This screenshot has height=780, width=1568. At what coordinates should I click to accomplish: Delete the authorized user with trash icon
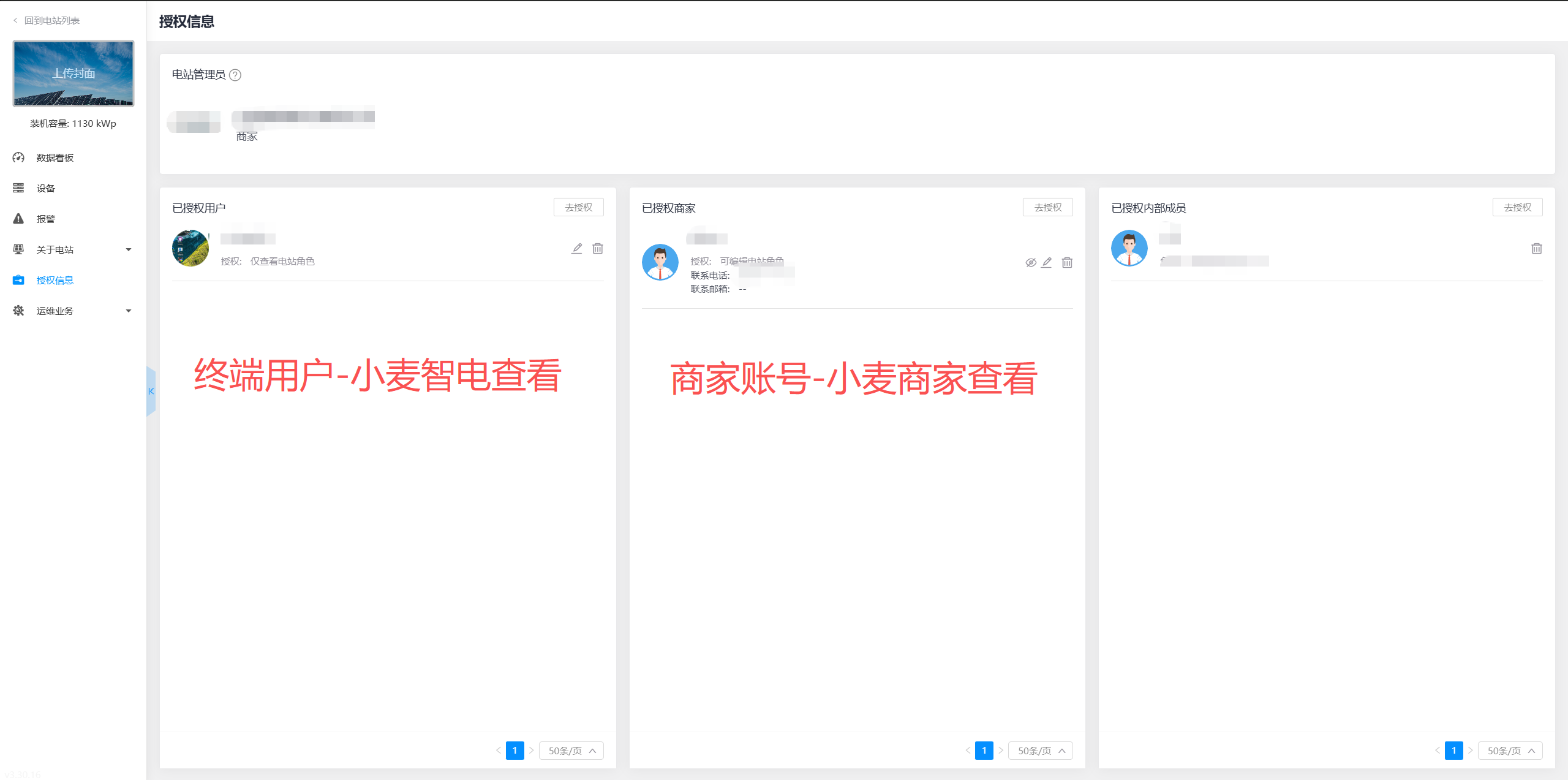(598, 248)
